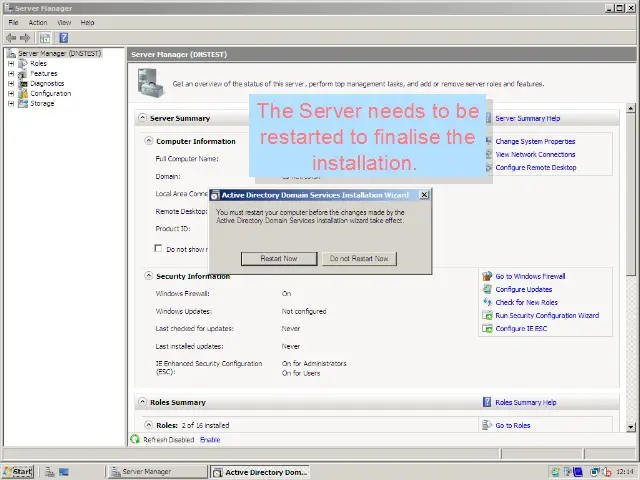
Task: Open Run Security Configuration Wizard link
Action: [x=547, y=316]
